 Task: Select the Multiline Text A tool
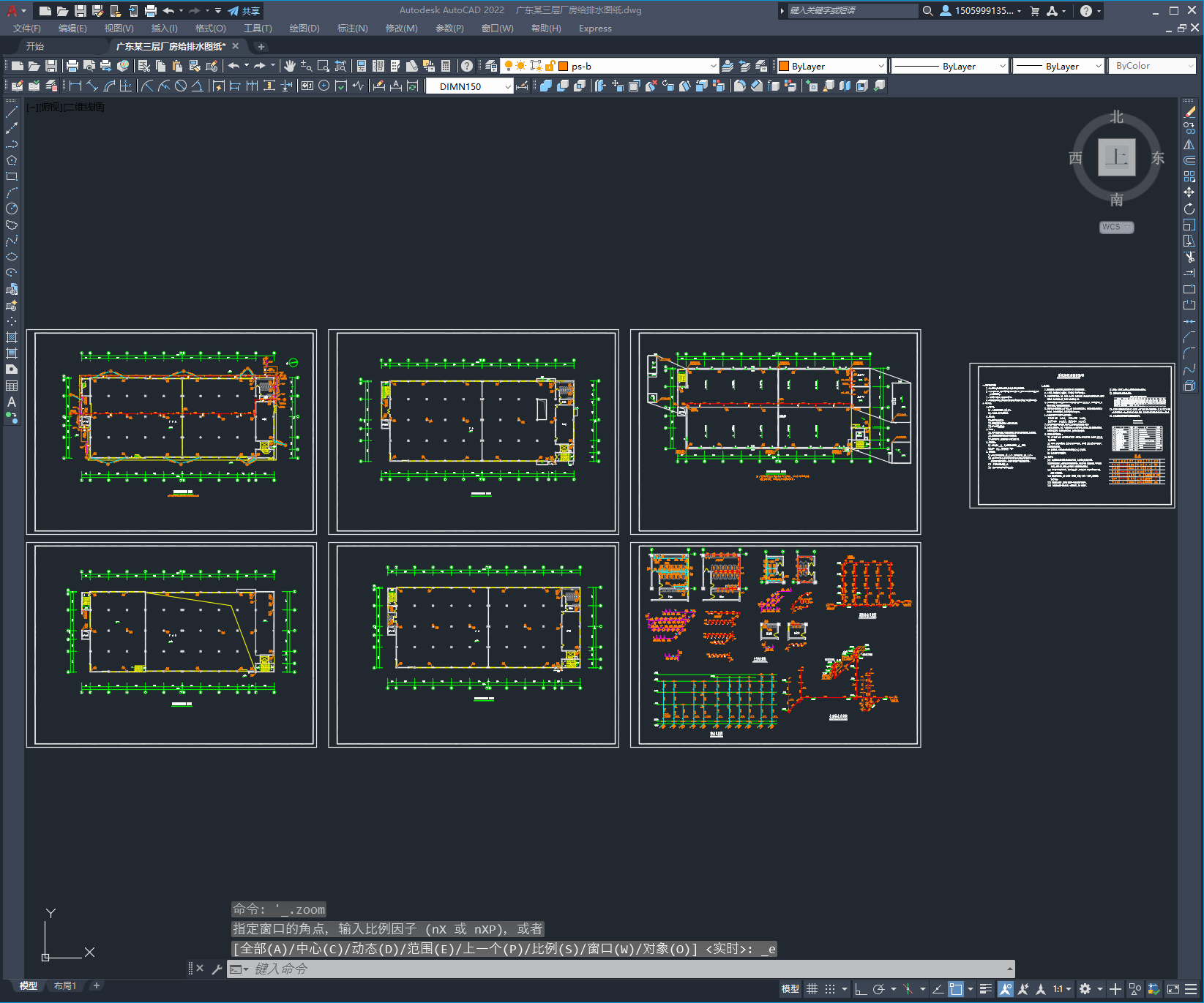12,402
